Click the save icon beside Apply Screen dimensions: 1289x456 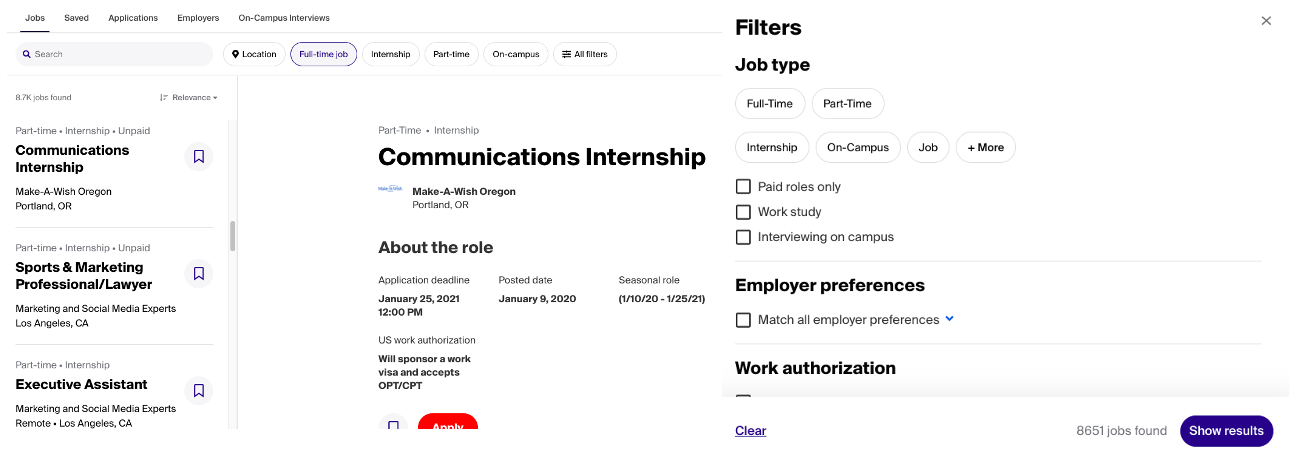(x=393, y=424)
